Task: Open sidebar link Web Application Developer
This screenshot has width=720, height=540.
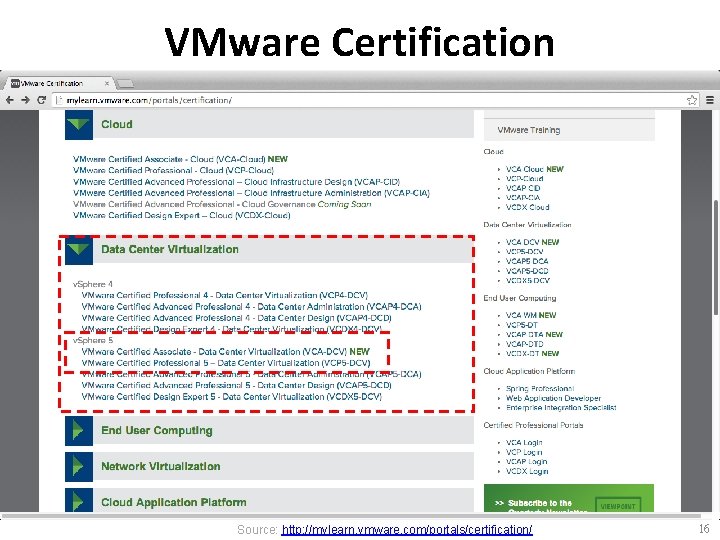Action: click(x=553, y=398)
